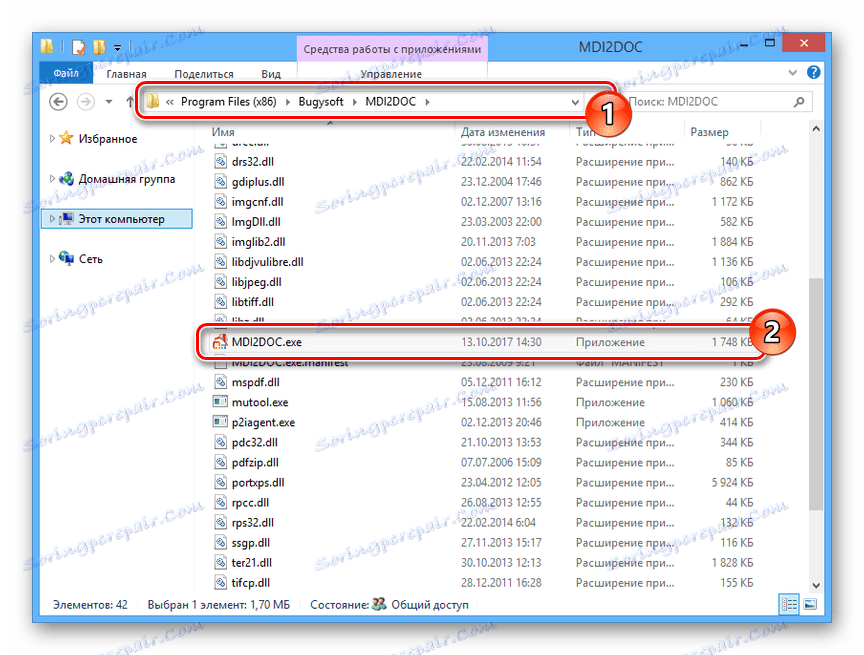Select the portxps.dll file icon

tap(220, 482)
